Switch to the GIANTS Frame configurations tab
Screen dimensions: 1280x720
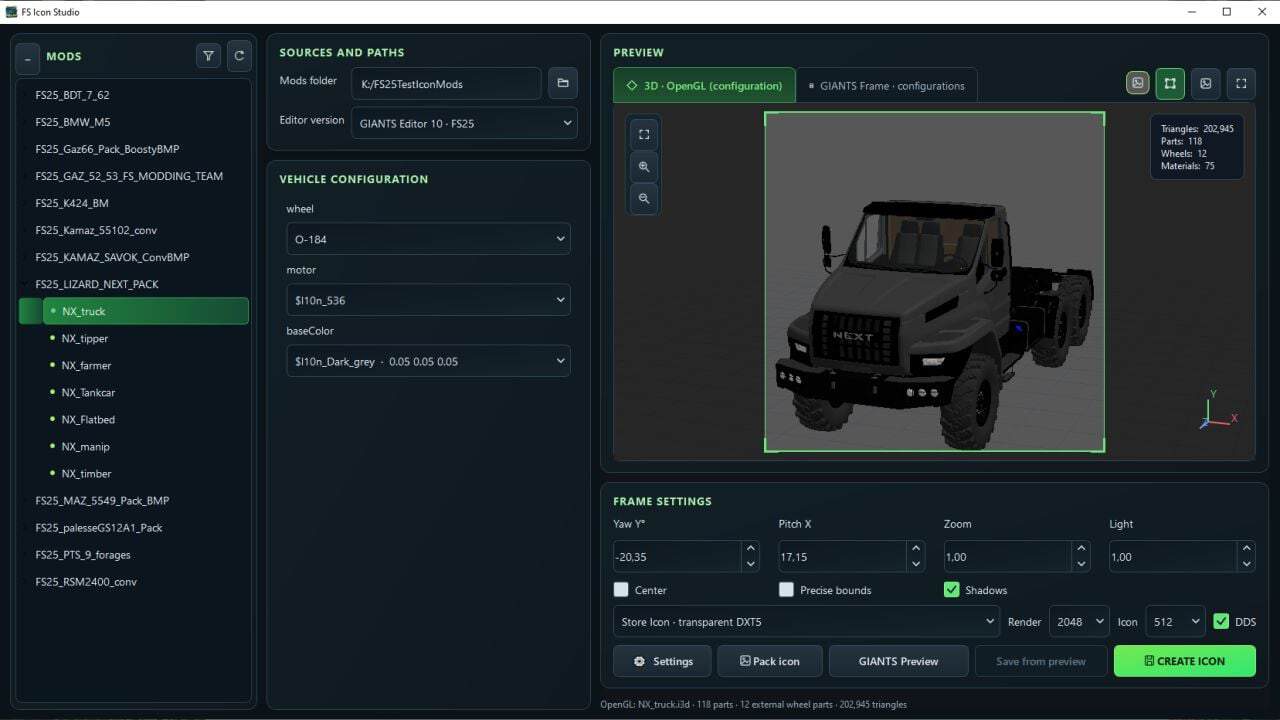pyautogui.click(x=886, y=85)
